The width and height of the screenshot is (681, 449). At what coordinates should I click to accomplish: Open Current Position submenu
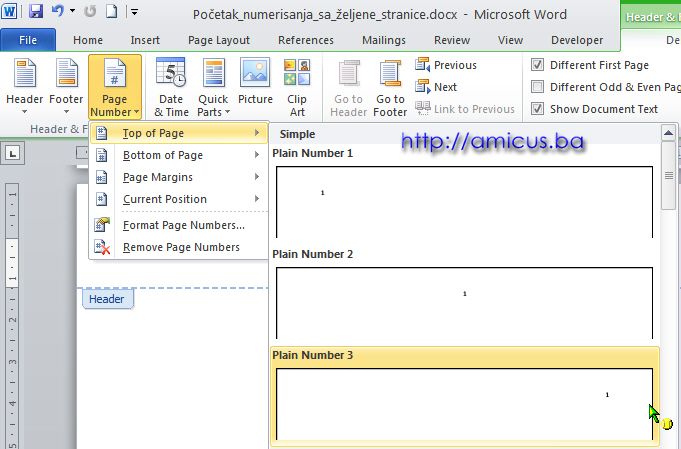click(179, 199)
